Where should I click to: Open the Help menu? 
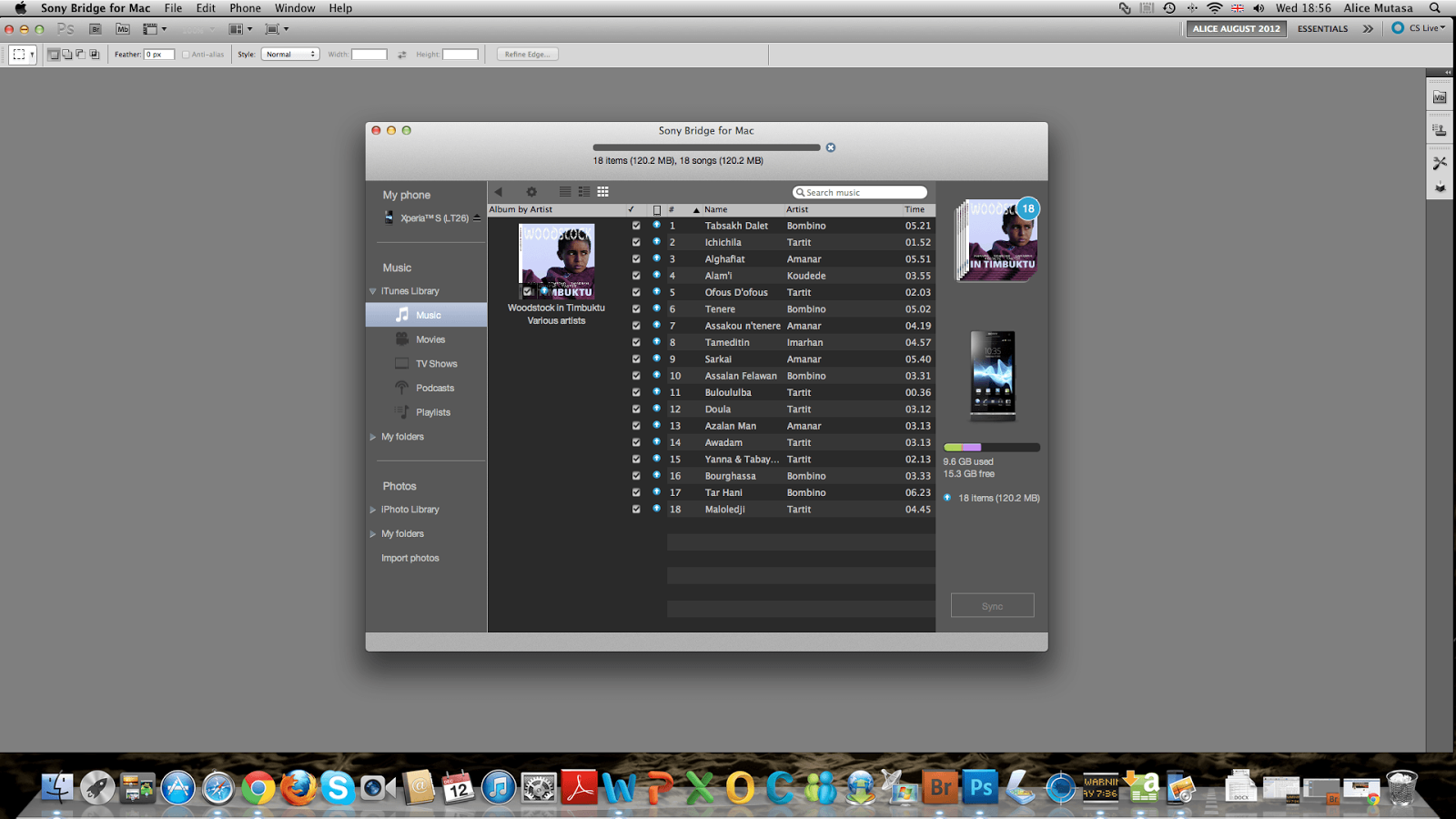coord(340,8)
